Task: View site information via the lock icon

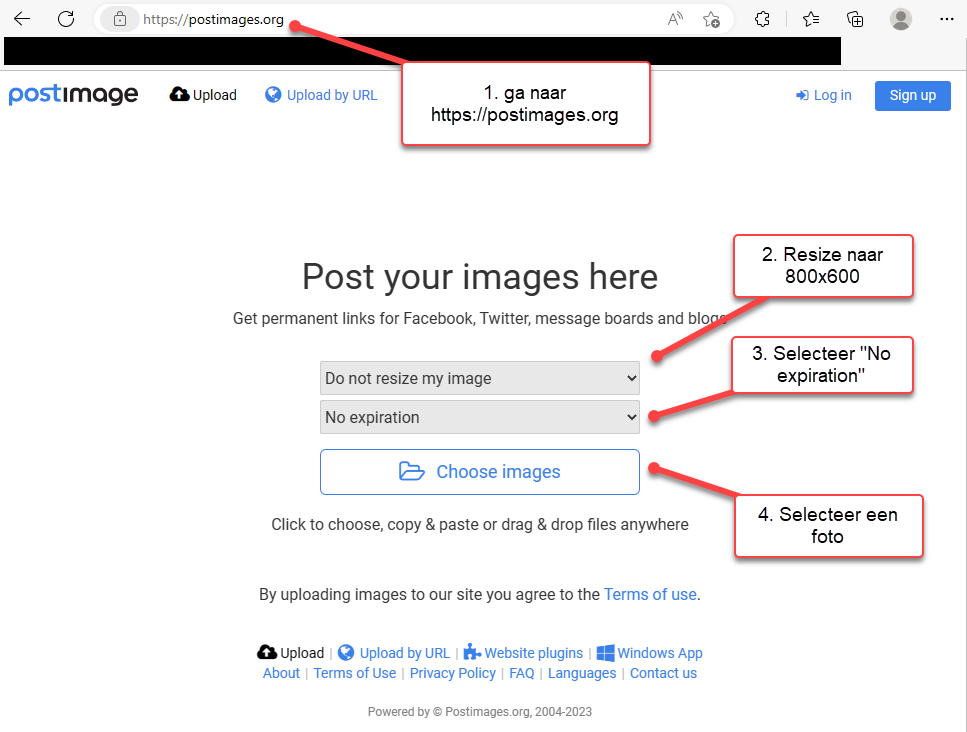Action: pos(120,19)
